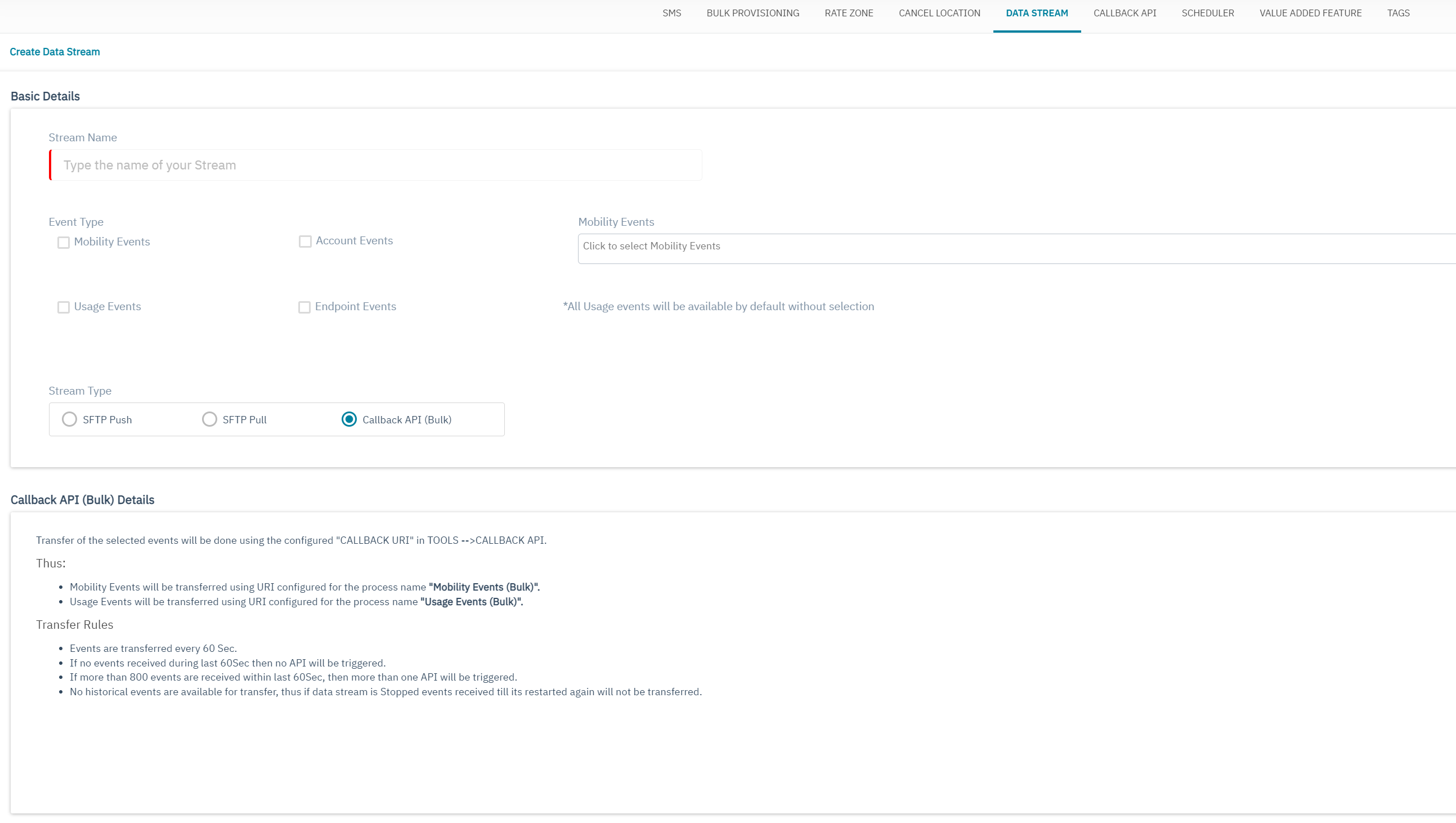Check the Account Events option
1456x823 pixels.
pyautogui.click(x=305, y=241)
